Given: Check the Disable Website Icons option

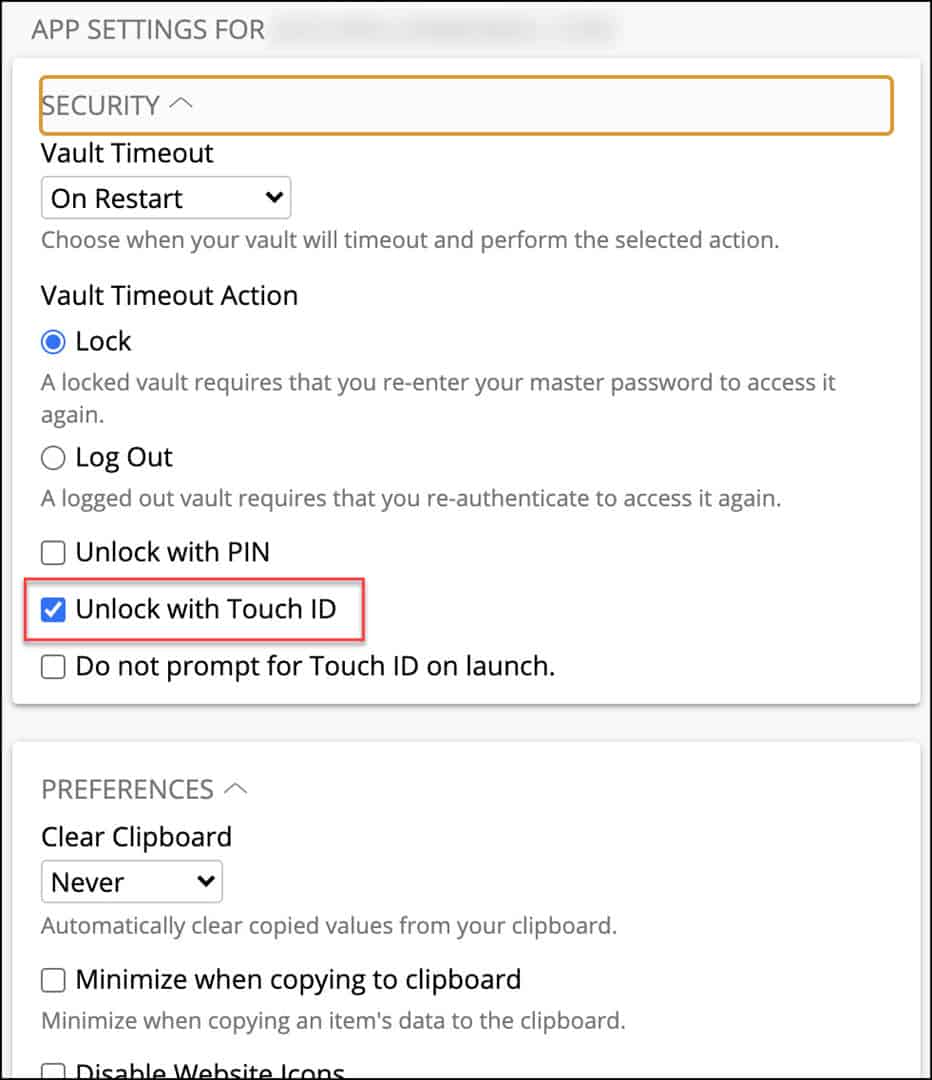Looking at the screenshot, I should tap(52, 1070).
